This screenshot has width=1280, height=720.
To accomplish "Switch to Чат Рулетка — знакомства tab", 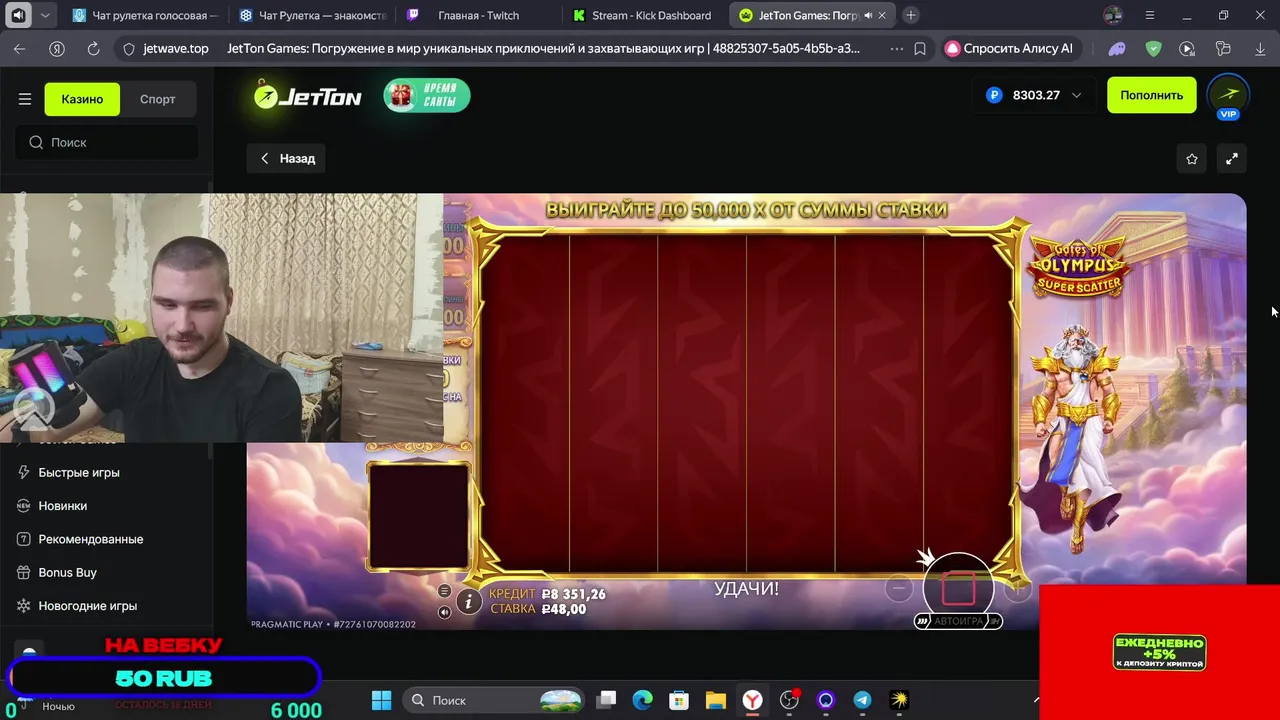I will coord(312,15).
